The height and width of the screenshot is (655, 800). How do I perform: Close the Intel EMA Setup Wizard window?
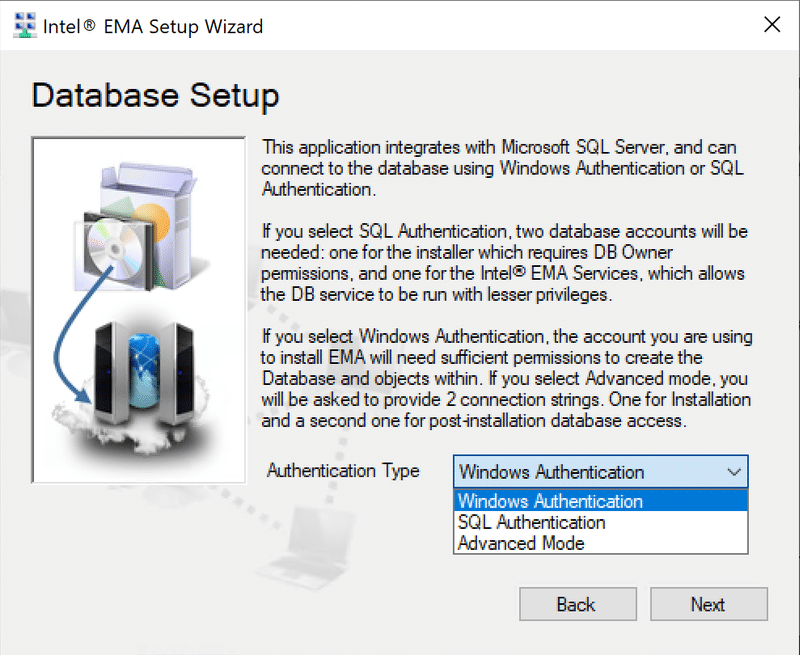pyautogui.click(x=771, y=26)
